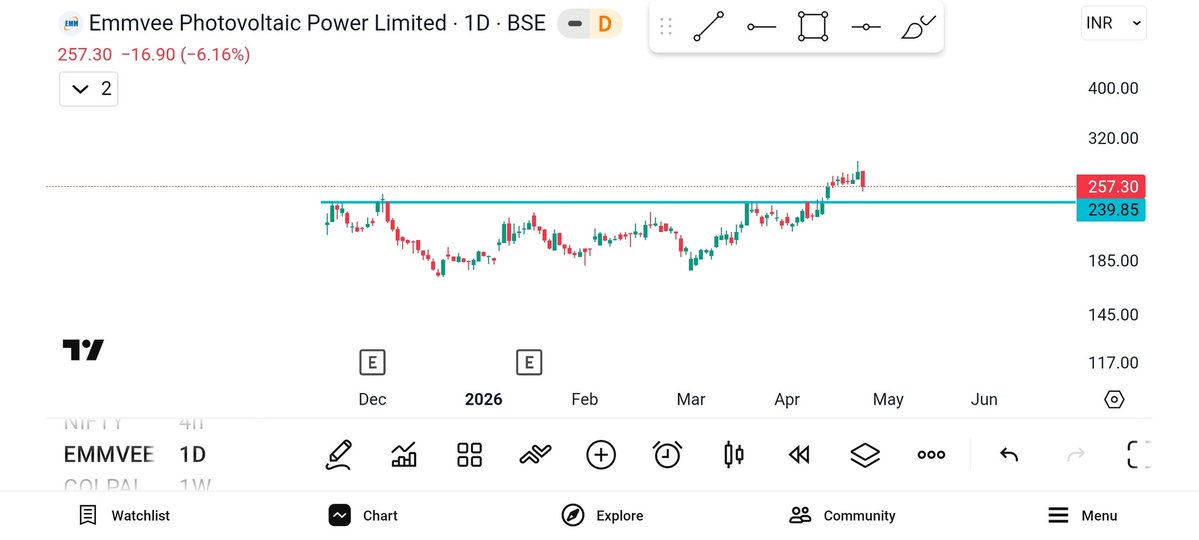
Task: Grab the drawing toolbar drag handle
Action: coord(665,27)
